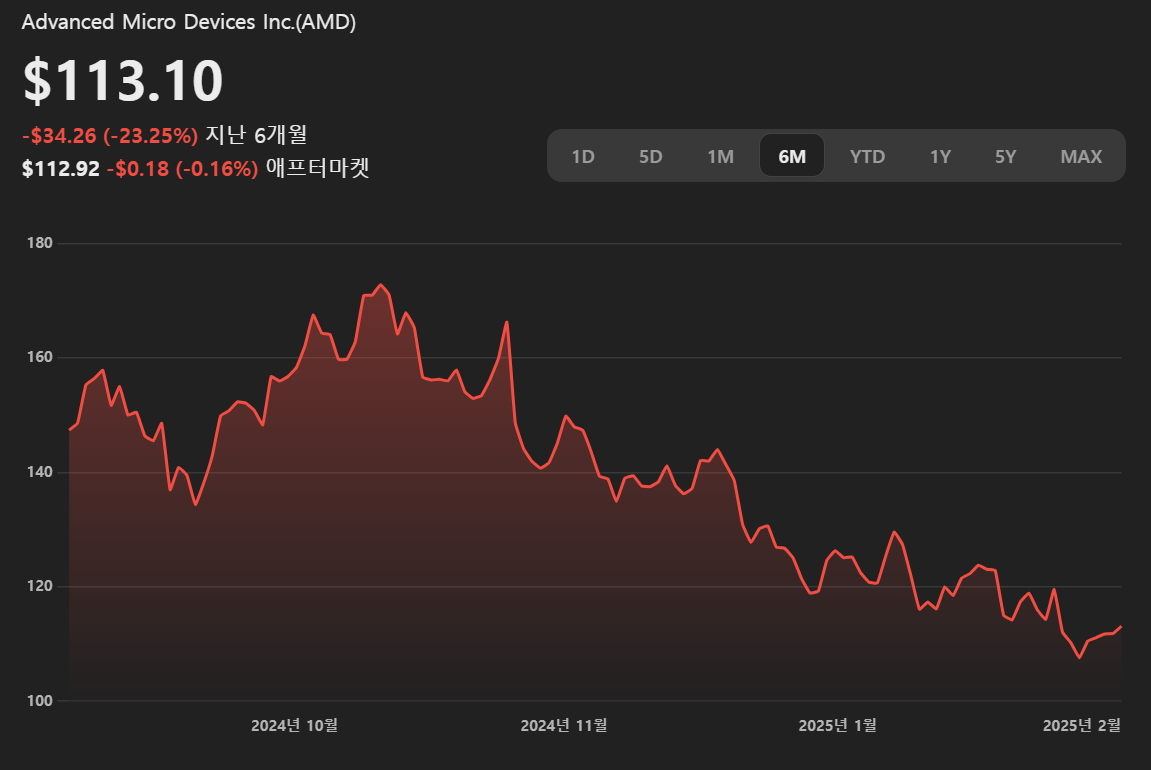Viewport: 1151px width, 770px height.
Task: Click the 120 y-axis label
Action: tap(40, 586)
